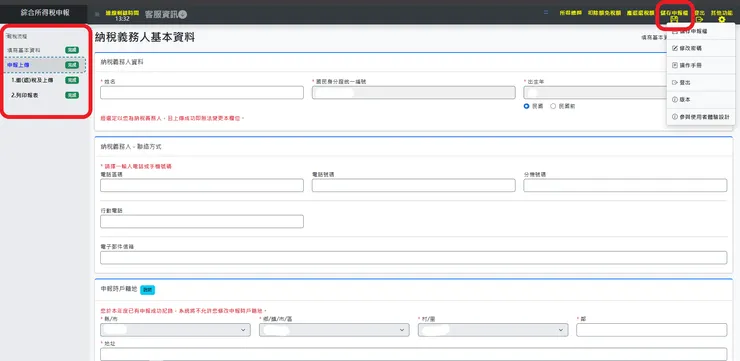
Task: Choose 版本 from the dropdown menu
Action: coord(700,100)
